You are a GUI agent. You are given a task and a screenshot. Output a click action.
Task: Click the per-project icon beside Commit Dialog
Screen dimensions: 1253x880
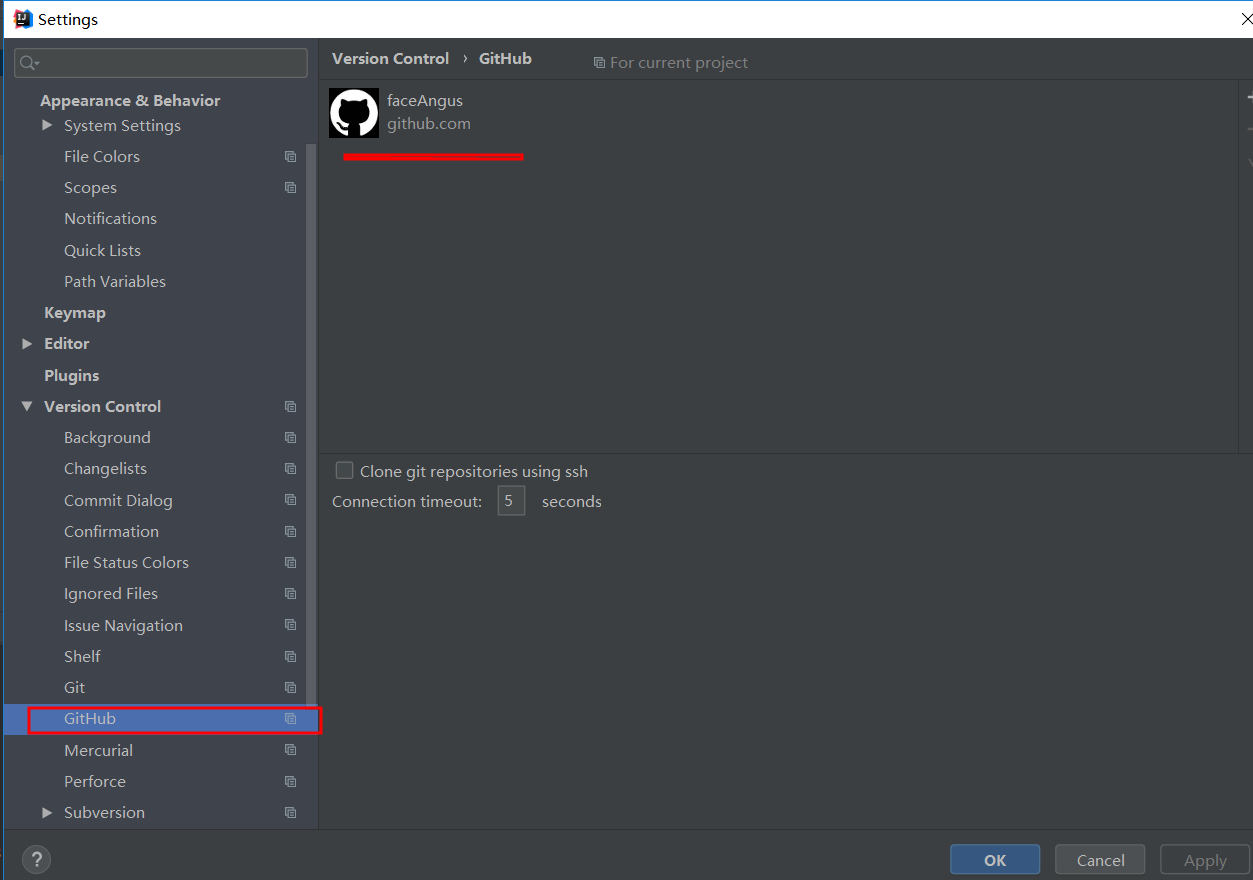click(x=290, y=500)
